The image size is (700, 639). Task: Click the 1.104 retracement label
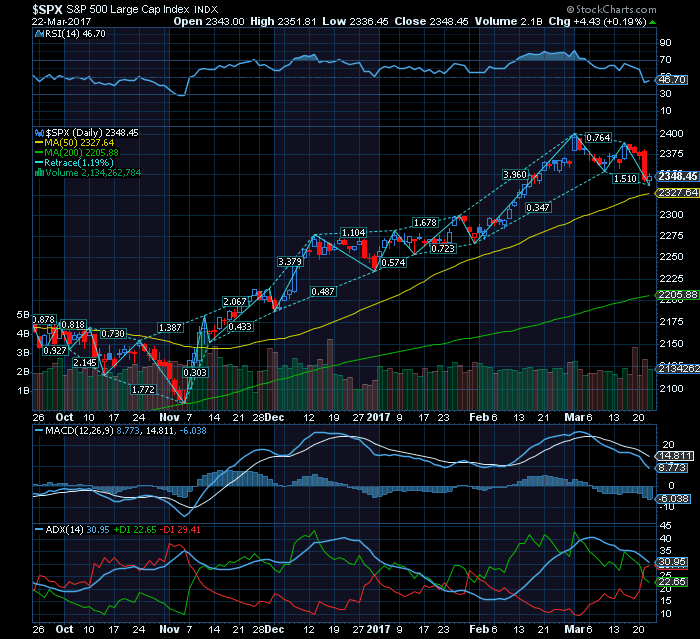tap(354, 233)
